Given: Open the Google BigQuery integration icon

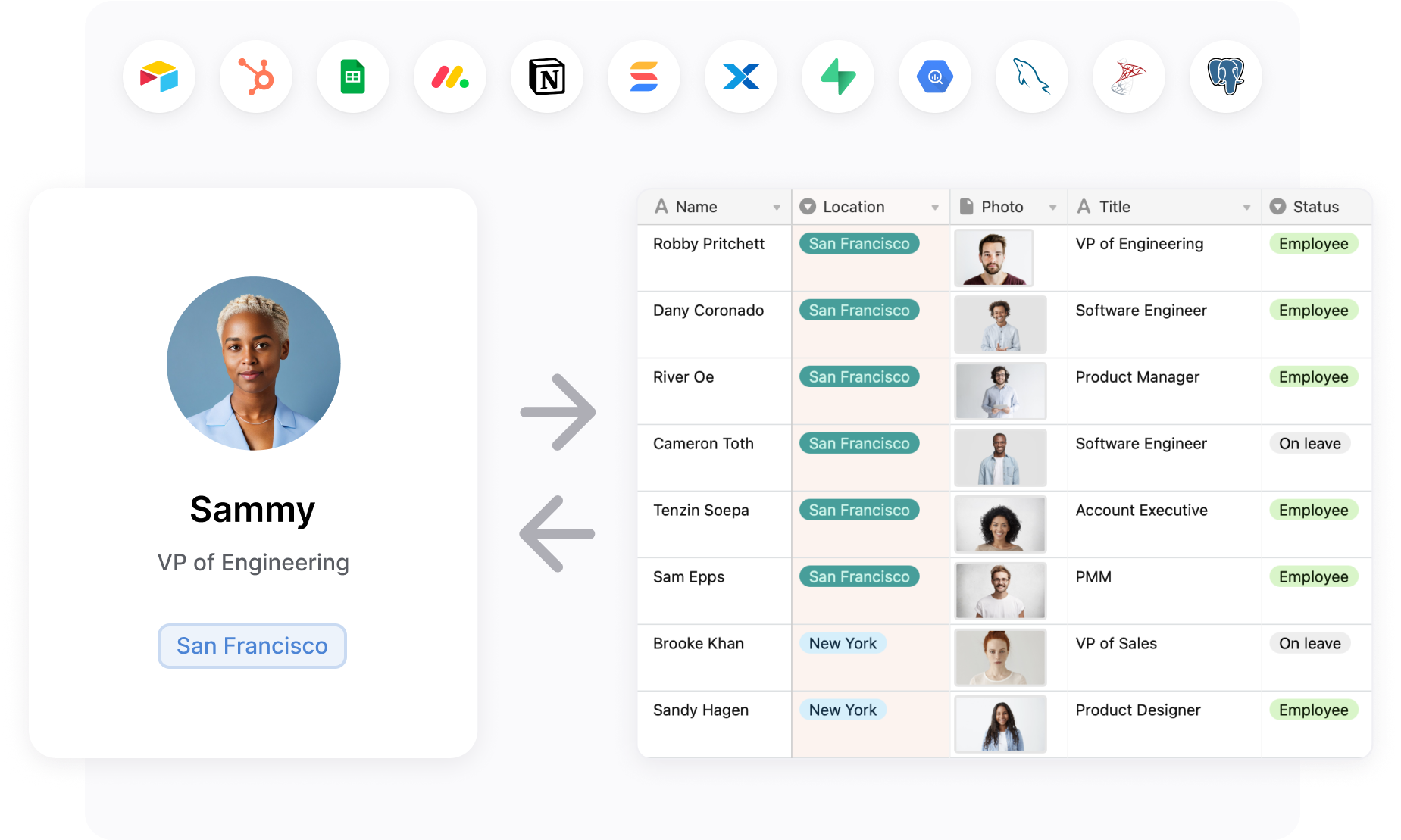Looking at the screenshot, I should tap(935, 77).
